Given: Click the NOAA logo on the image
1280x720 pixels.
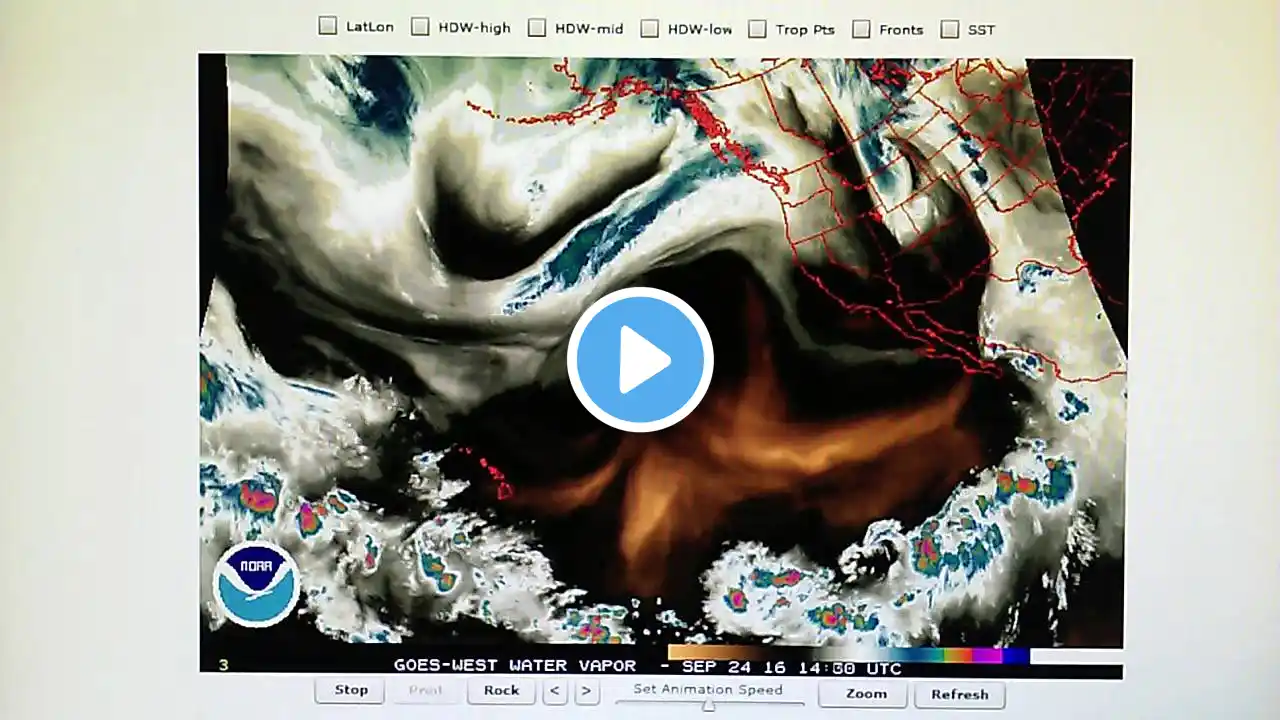Looking at the screenshot, I should (x=256, y=584).
